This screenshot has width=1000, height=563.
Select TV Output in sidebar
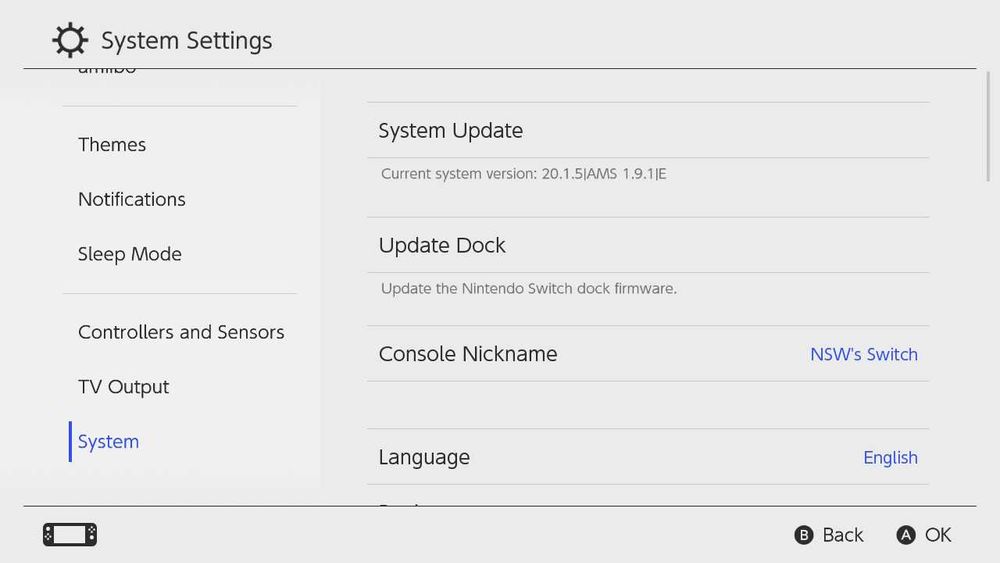tap(124, 387)
